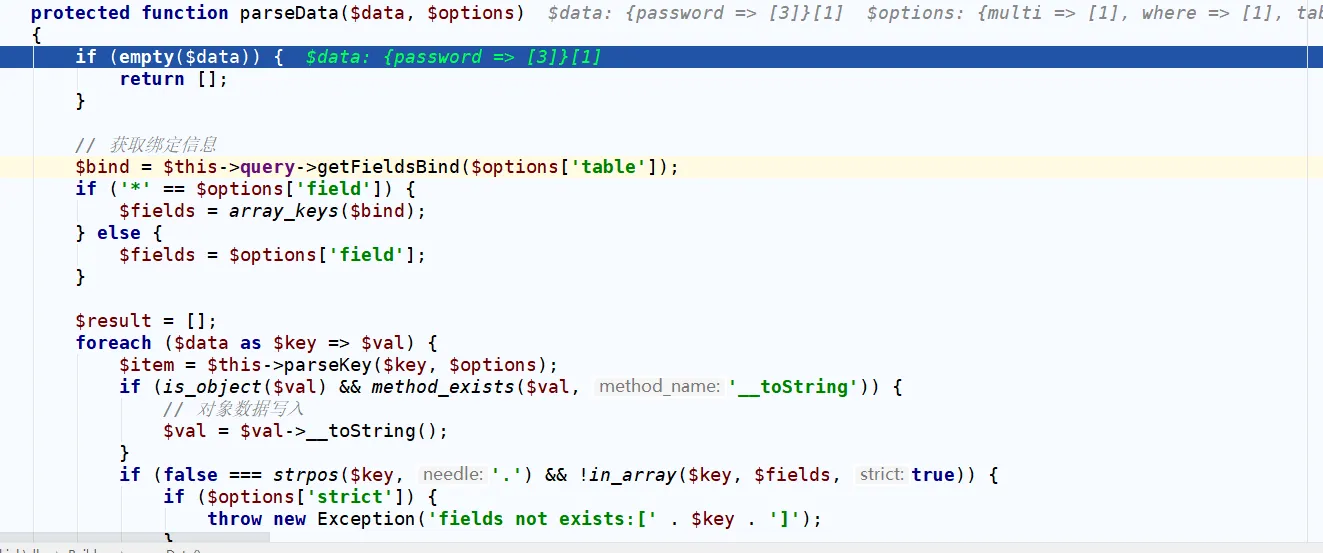Click the '$result = [];' line
Screen dimensions: 1323x553
pyautogui.click(x=146, y=321)
